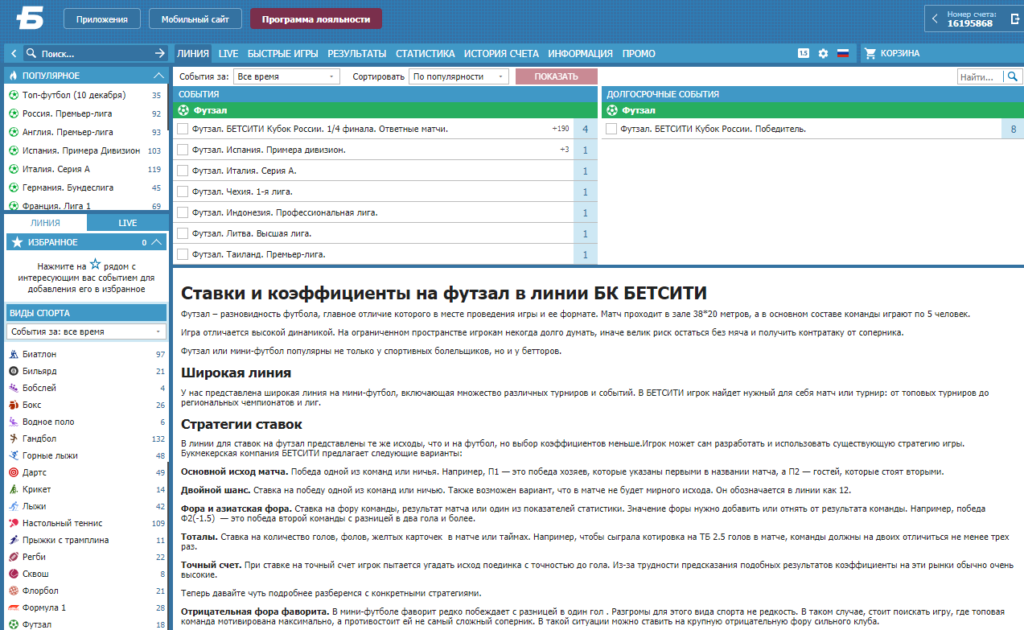The image size is (1024, 630).
Task: Check the Индонезия. Профессиональная лига box
Action: coord(183,213)
